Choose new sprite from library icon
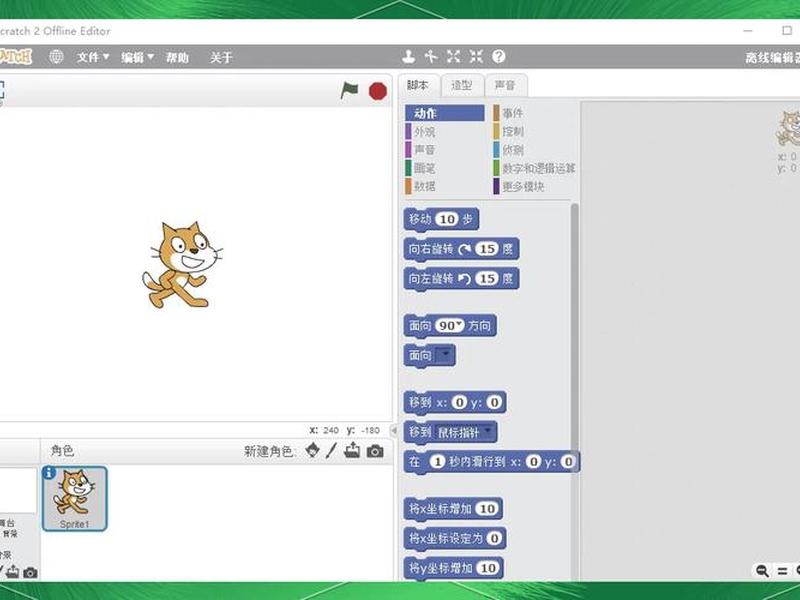The image size is (800, 600). pos(312,451)
